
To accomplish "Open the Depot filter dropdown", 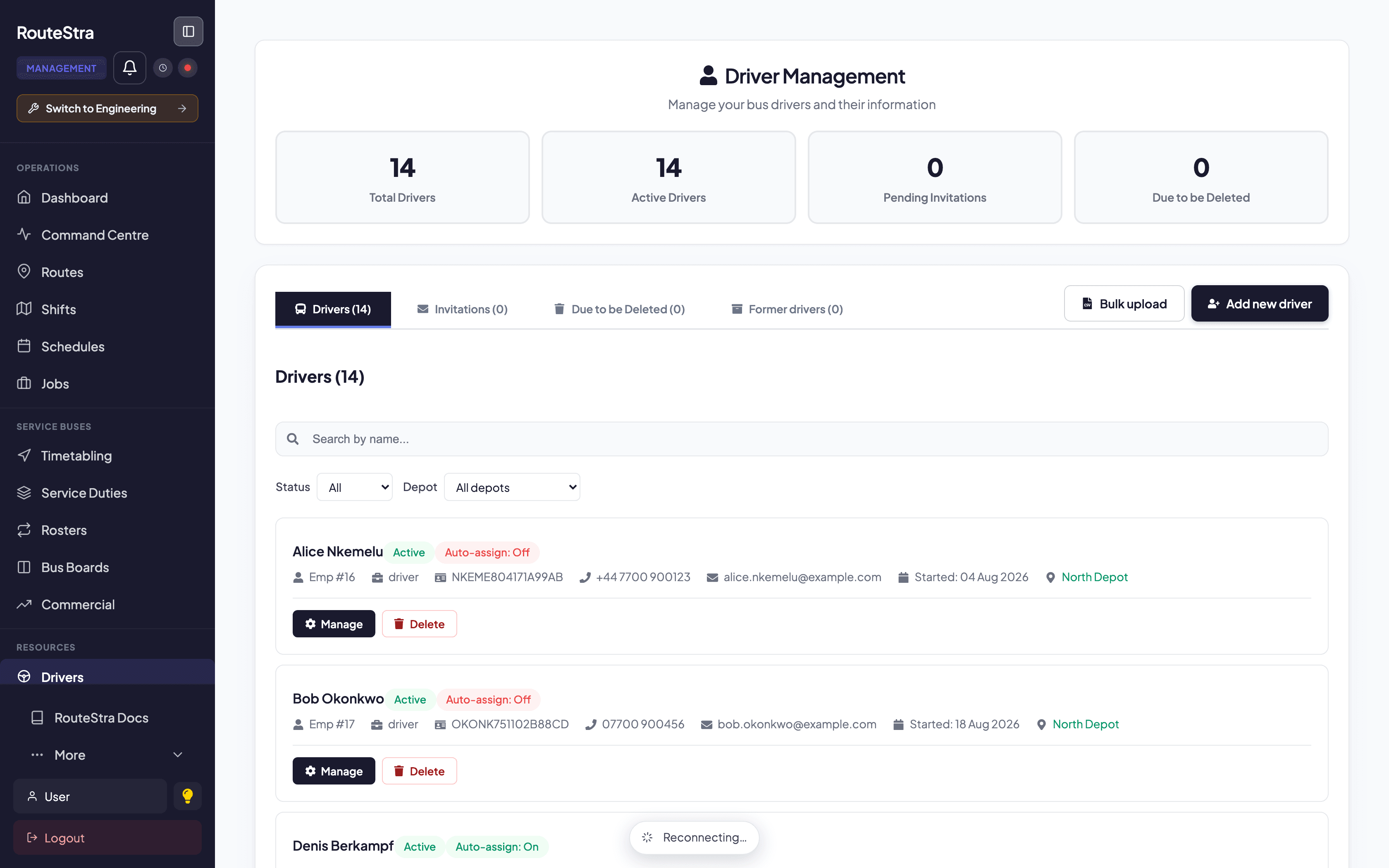I will [x=512, y=487].
